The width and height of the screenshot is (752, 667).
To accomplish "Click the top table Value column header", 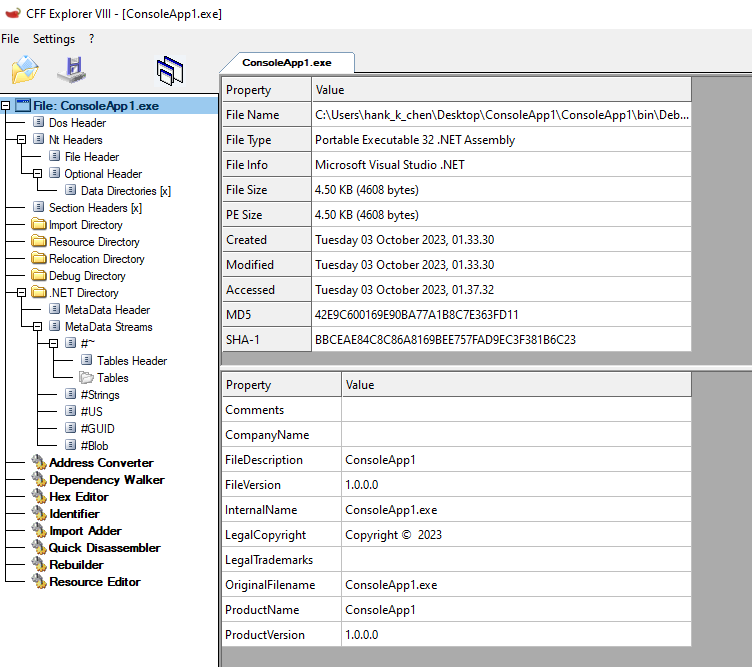I will [502, 90].
